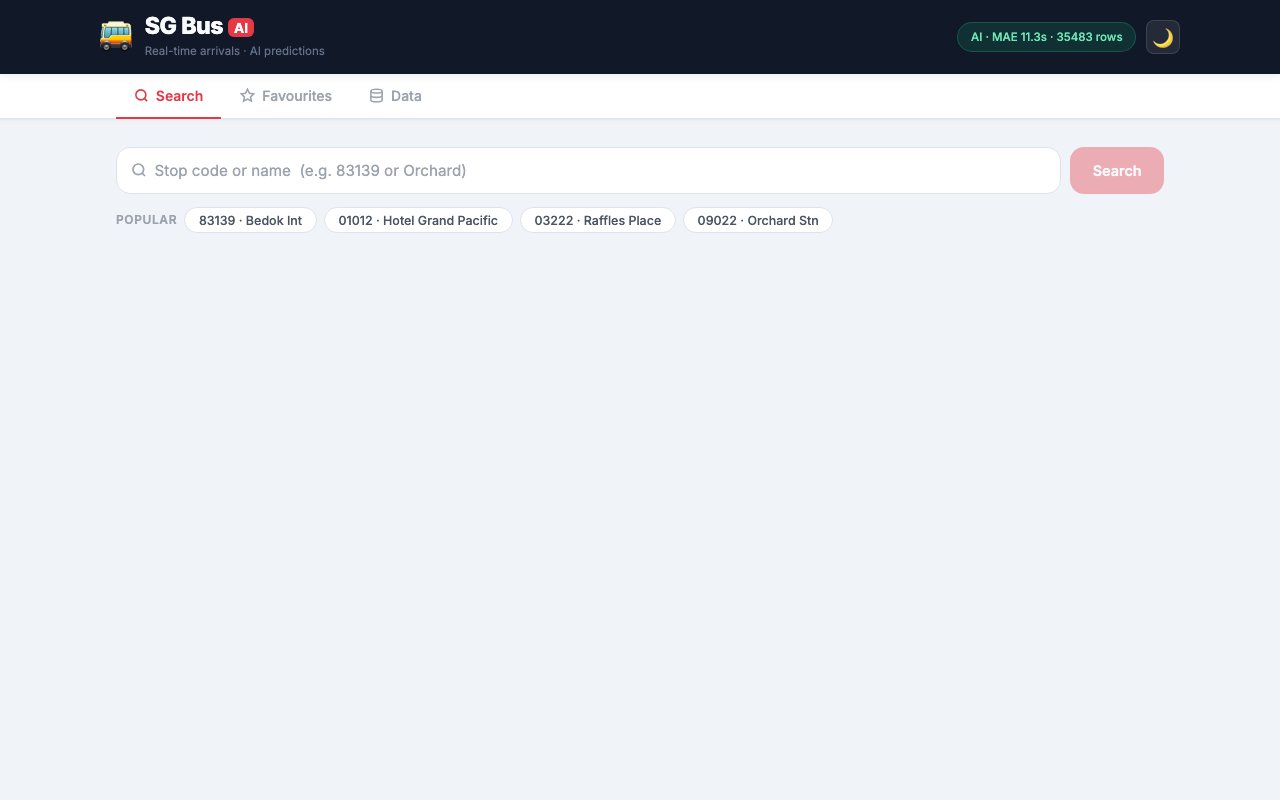Switch to the Search tab
This screenshot has width=1280, height=800.
169,96
